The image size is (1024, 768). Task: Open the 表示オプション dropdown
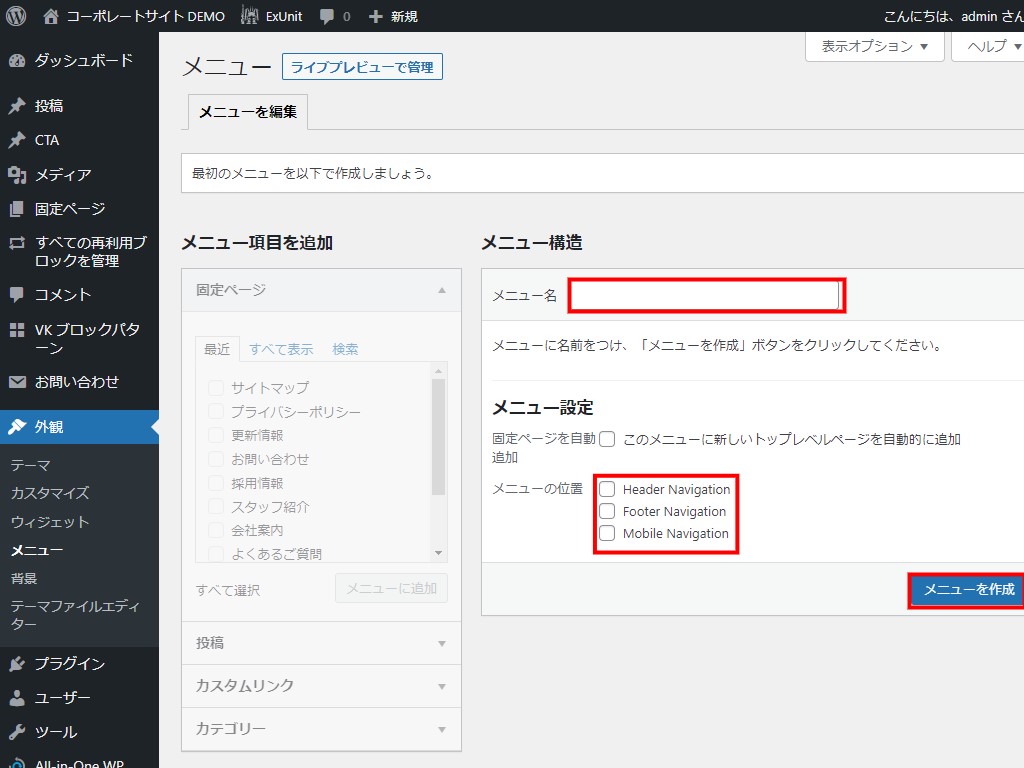click(874, 46)
